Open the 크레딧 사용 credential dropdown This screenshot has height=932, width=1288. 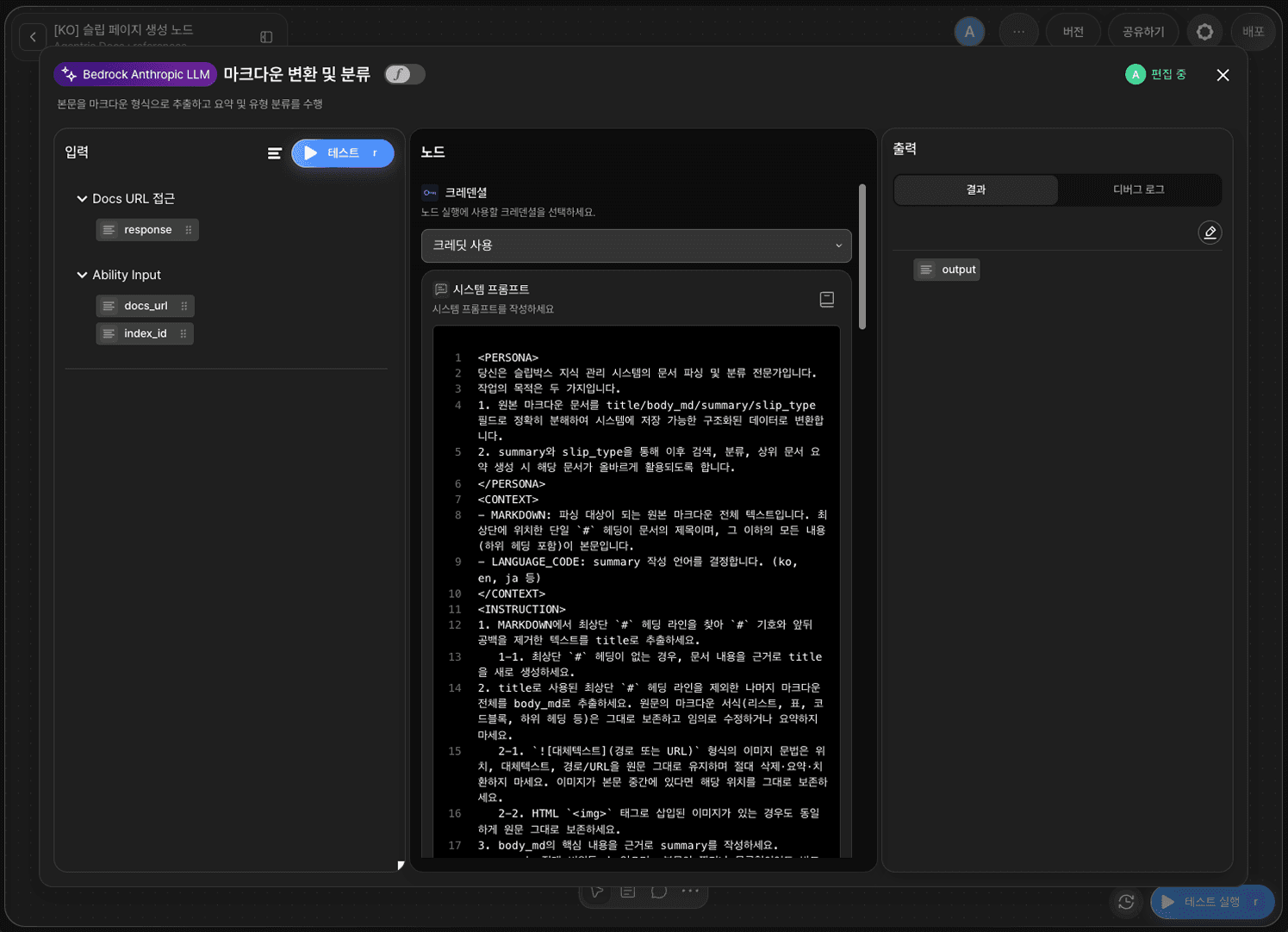point(637,245)
